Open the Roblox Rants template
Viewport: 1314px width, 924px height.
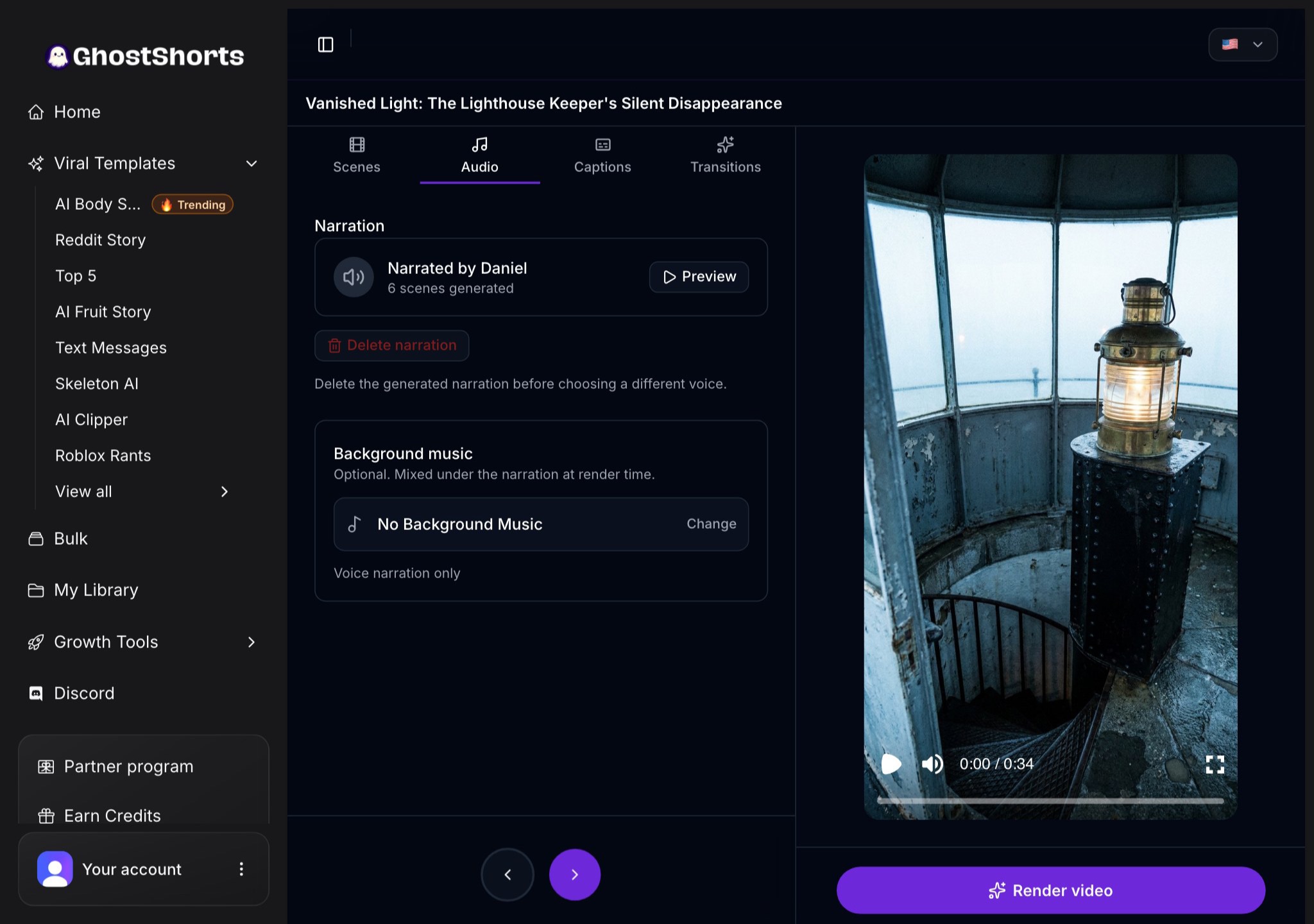pyautogui.click(x=103, y=456)
